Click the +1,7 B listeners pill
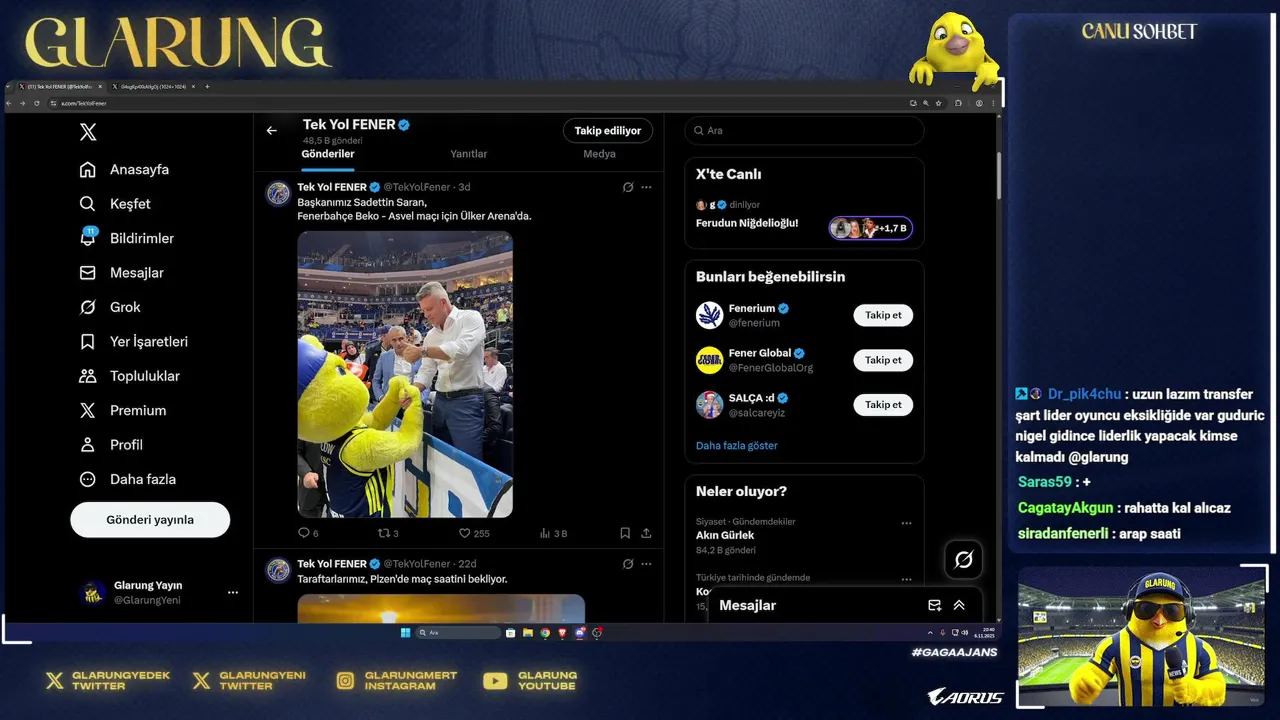The image size is (1280, 720). 870,228
